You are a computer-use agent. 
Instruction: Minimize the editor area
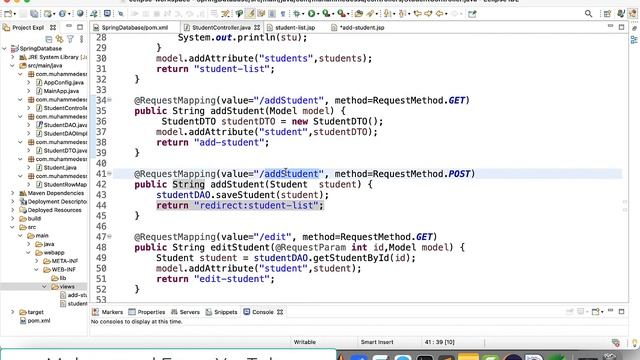tap(610, 27)
